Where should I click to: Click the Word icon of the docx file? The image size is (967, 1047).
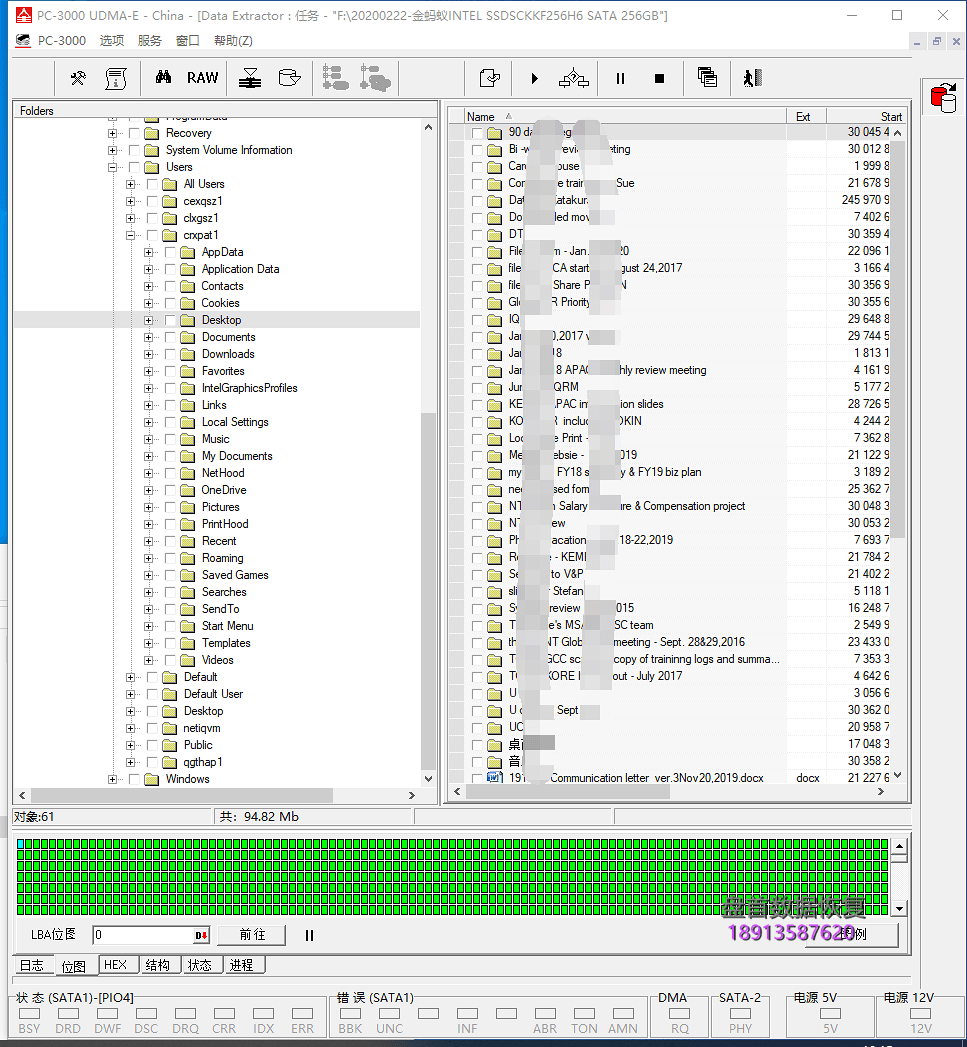coord(494,777)
